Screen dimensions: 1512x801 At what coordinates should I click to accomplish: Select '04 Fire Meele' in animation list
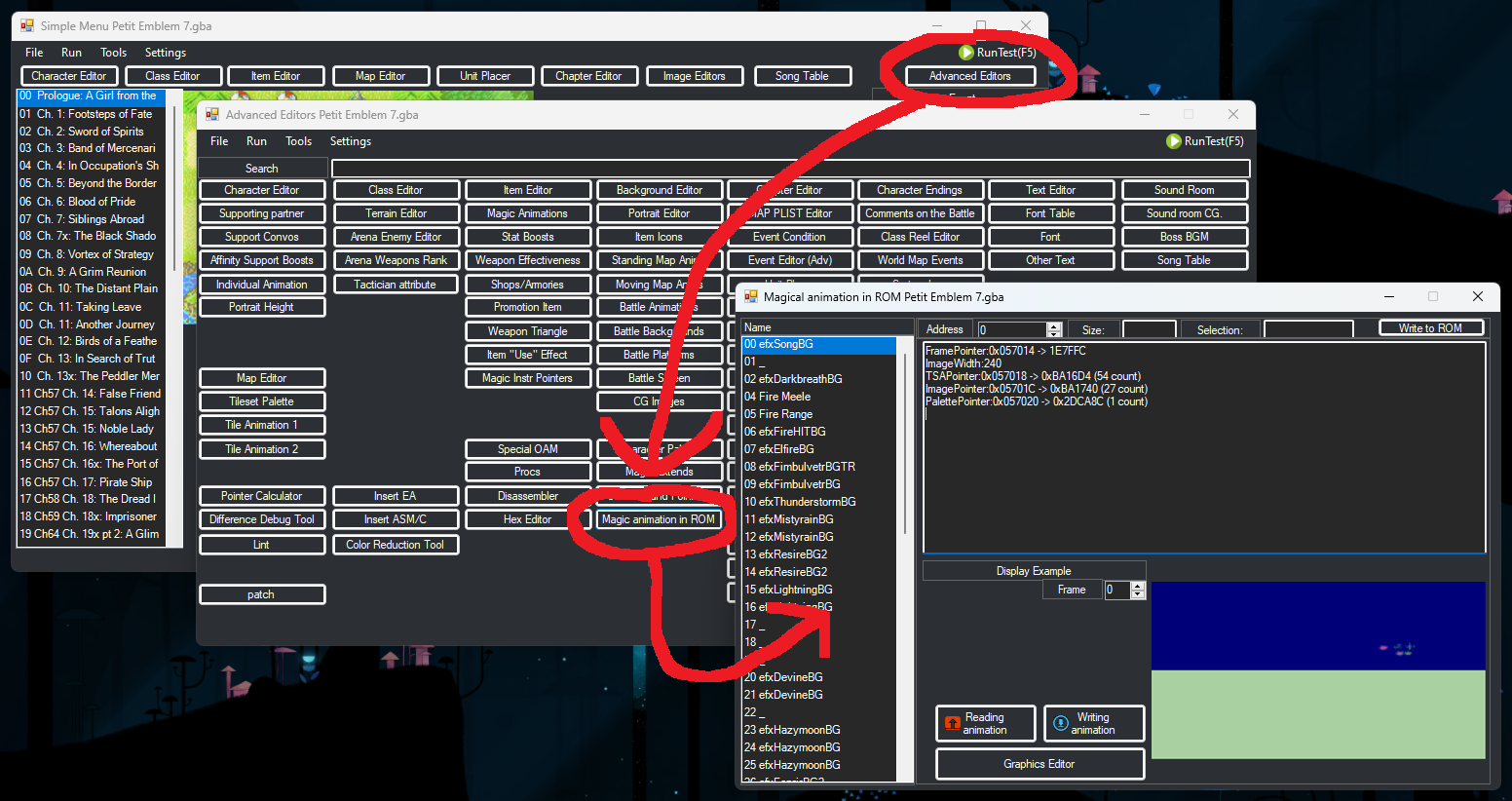click(x=777, y=397)
